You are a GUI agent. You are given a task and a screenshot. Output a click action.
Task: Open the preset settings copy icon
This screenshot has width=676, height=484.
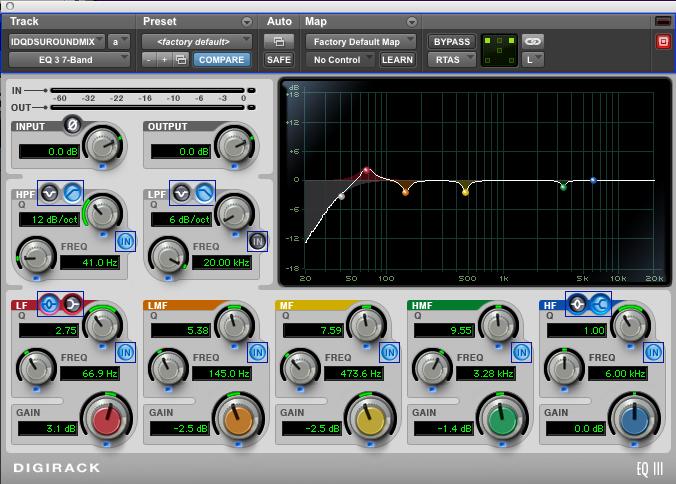[x=181, y=59]
